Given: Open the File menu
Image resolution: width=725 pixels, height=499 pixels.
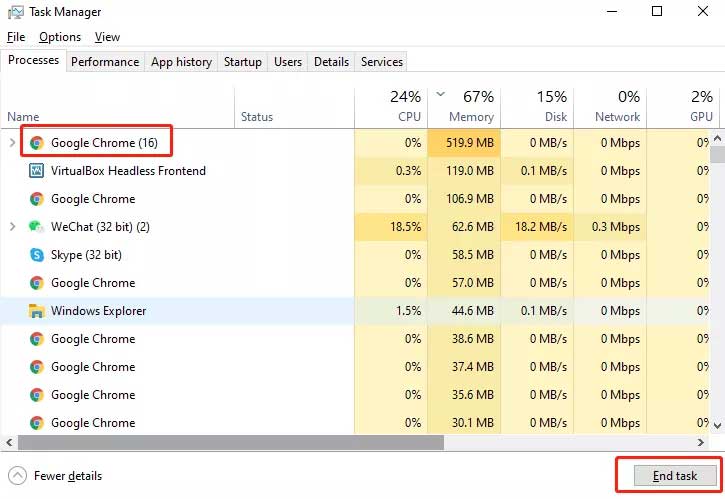Looking at the screenshot, I should (16, 37).
